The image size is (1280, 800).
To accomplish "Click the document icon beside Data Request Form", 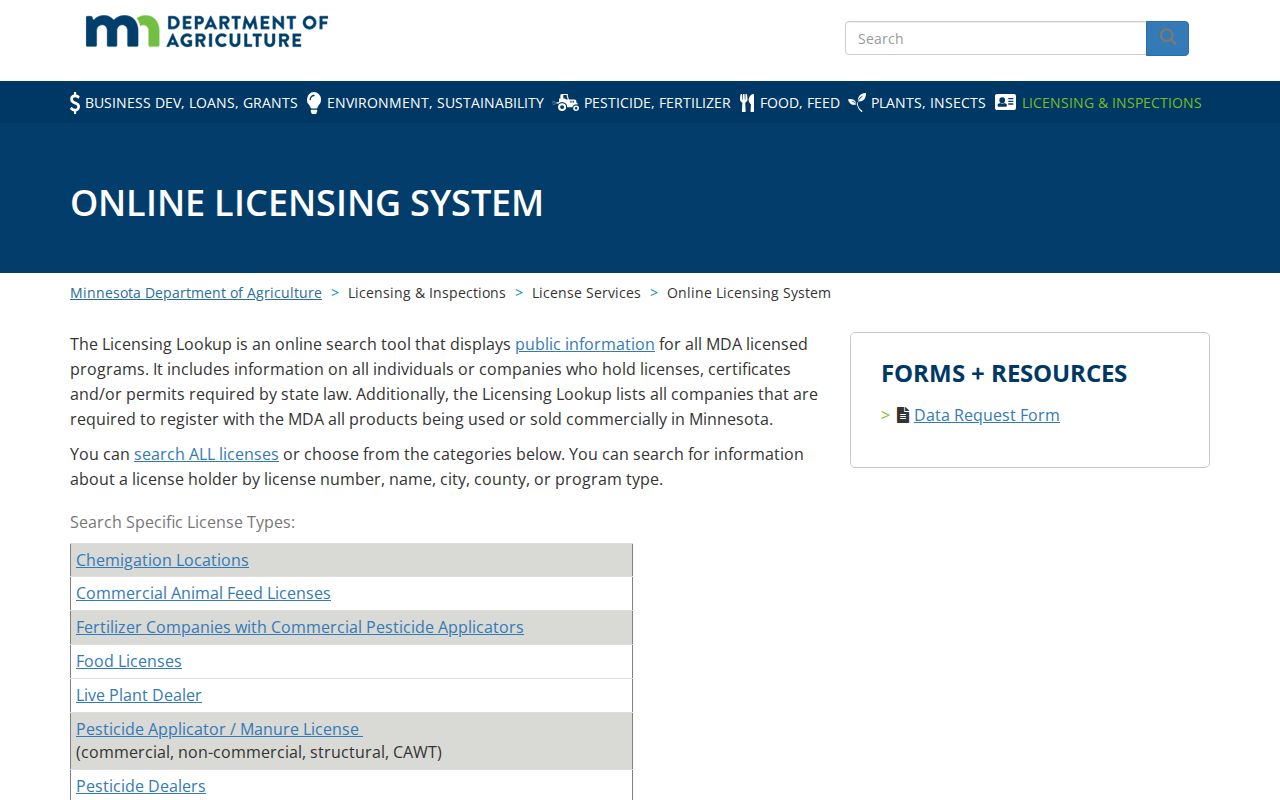I will (903, 415).
